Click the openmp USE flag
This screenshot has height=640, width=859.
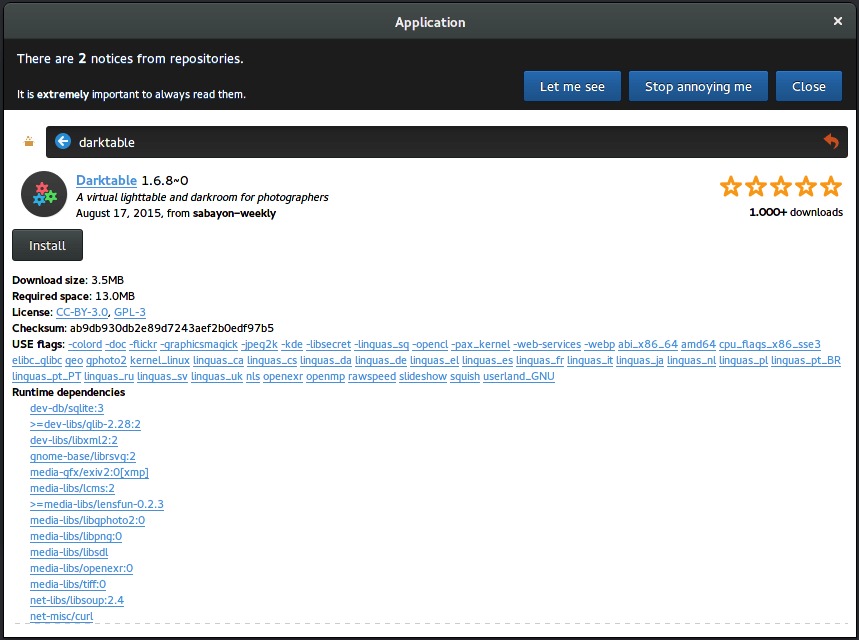325,376
